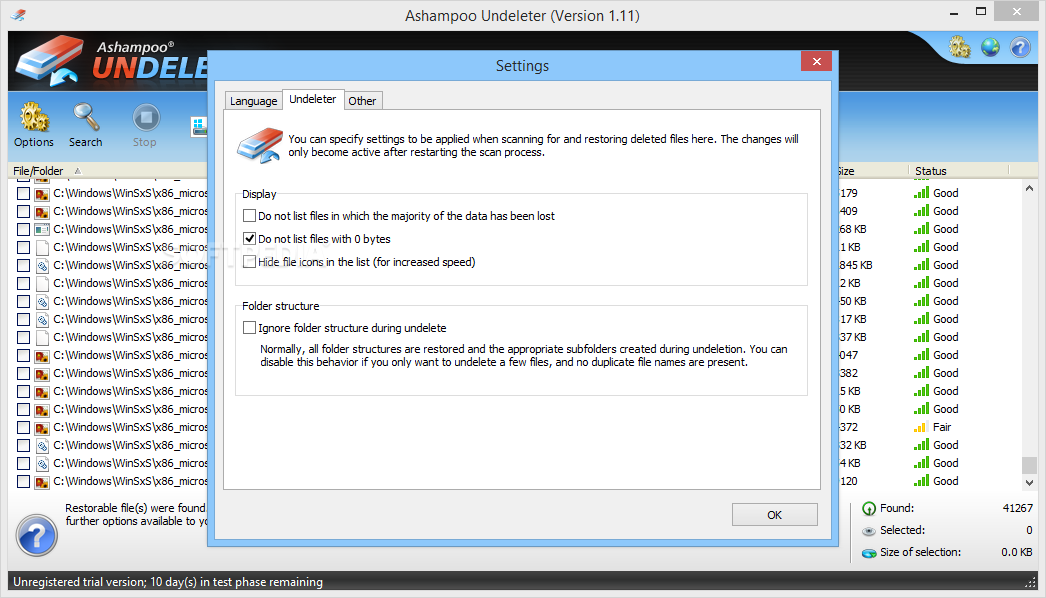Click the eye icon beside Selected

point(869,531)
